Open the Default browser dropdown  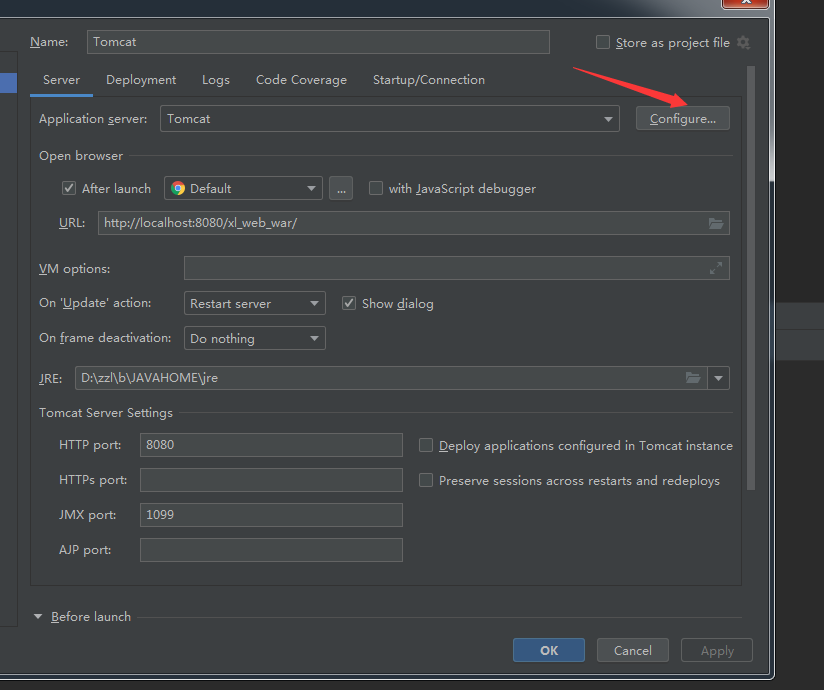(243, 188)
